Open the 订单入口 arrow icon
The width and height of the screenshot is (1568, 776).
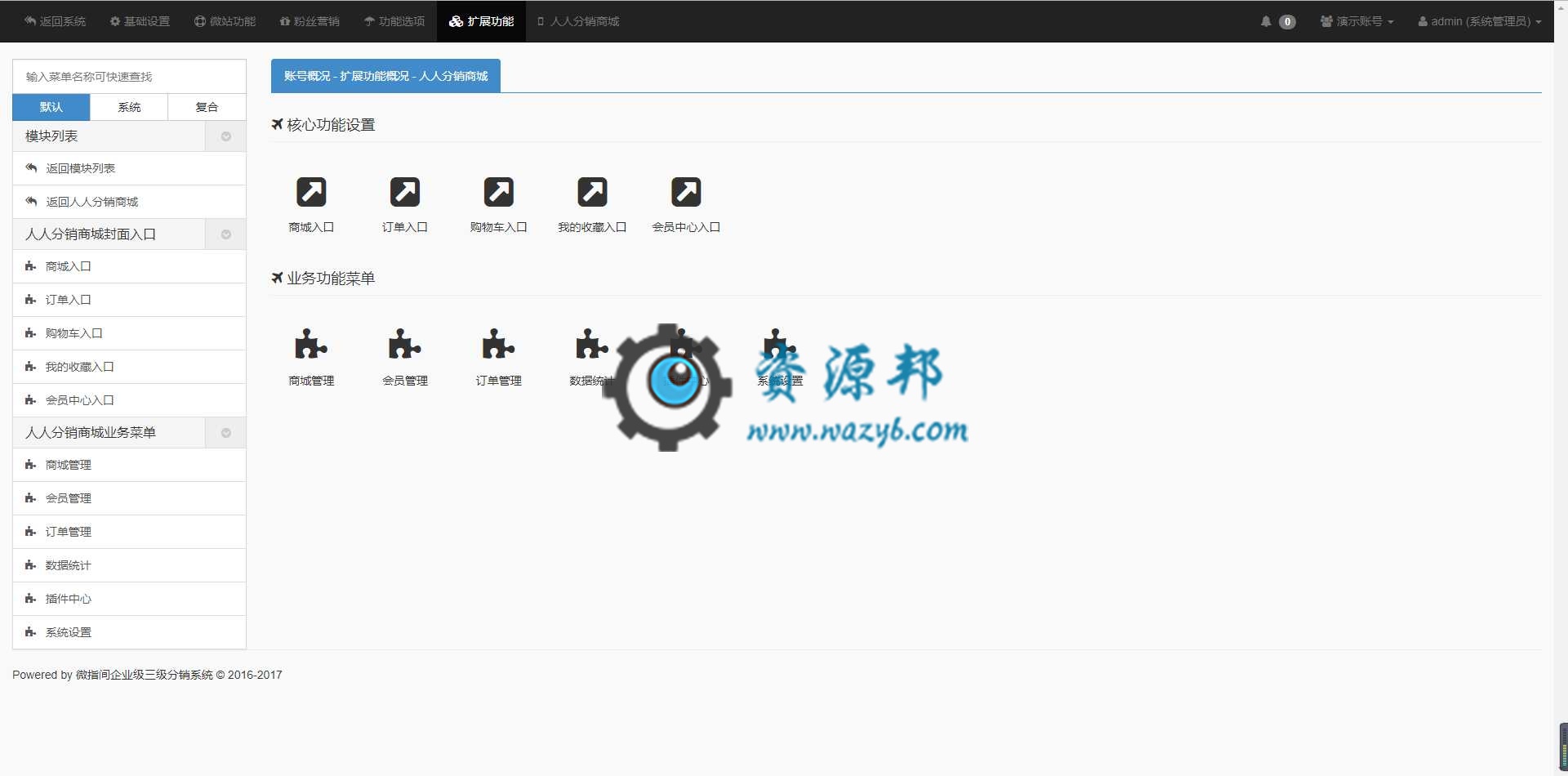click(405, 192)
